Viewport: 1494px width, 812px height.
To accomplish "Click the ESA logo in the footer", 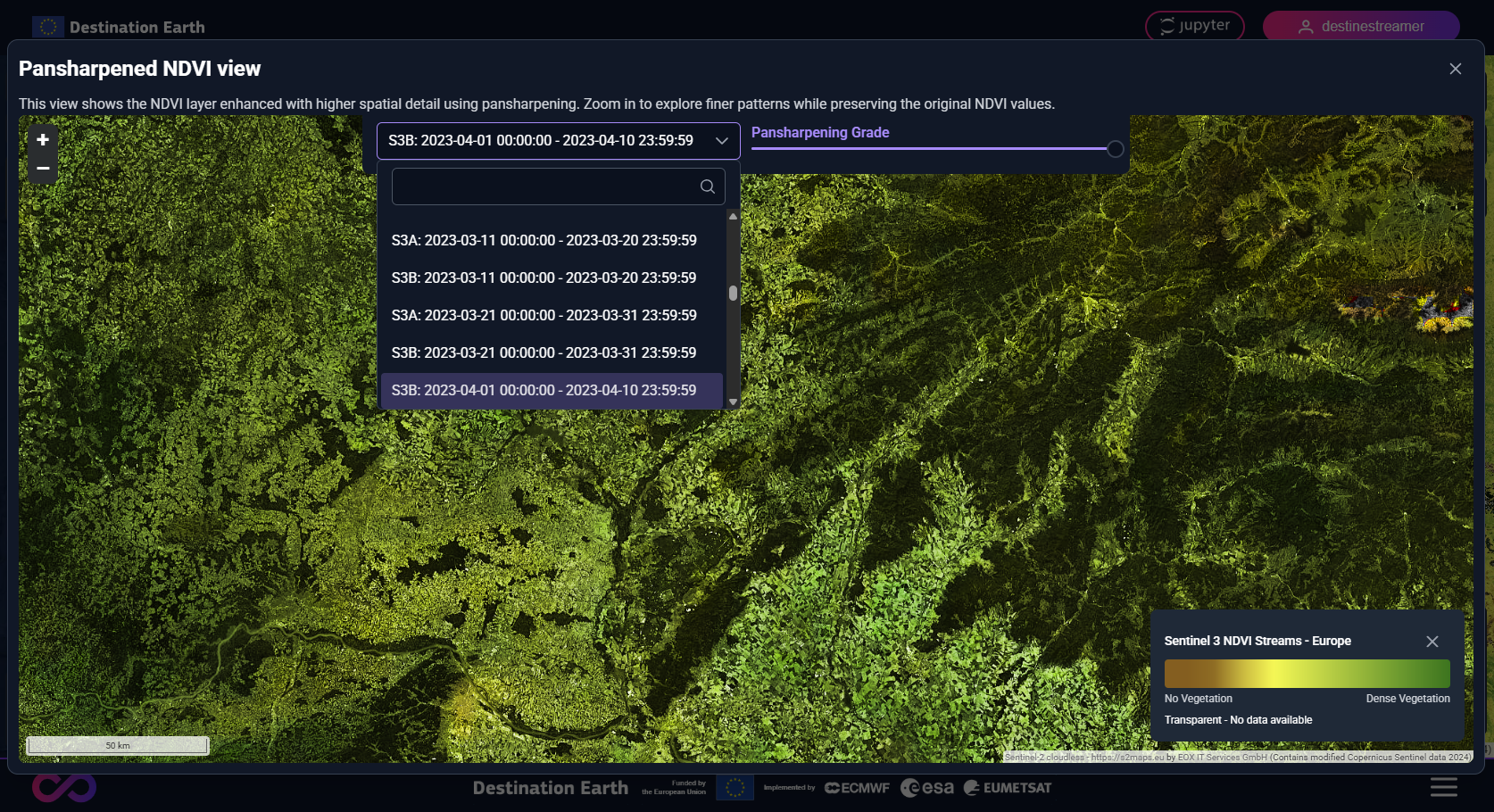I will tap(927, 787).
